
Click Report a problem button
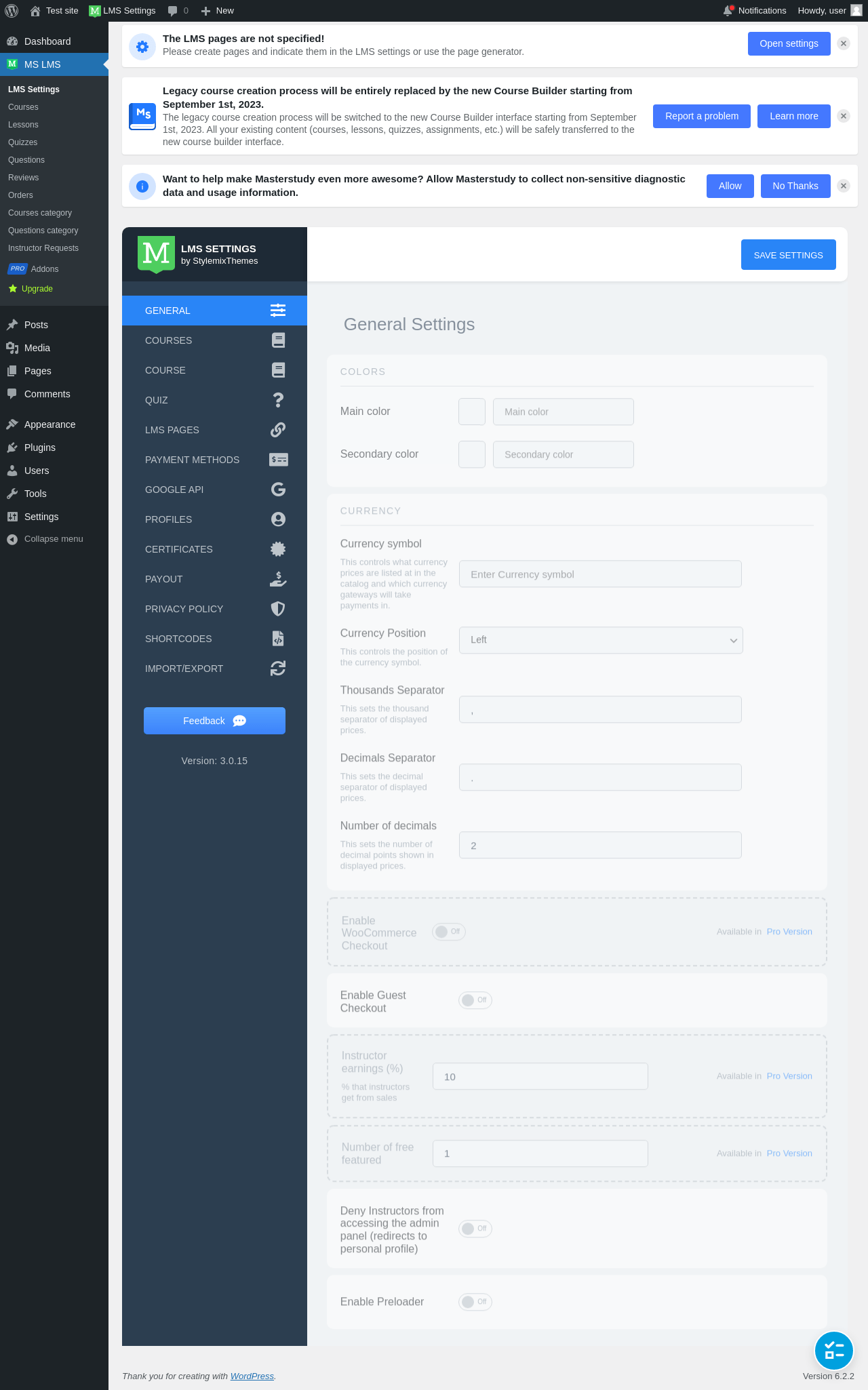pos(702,116)
